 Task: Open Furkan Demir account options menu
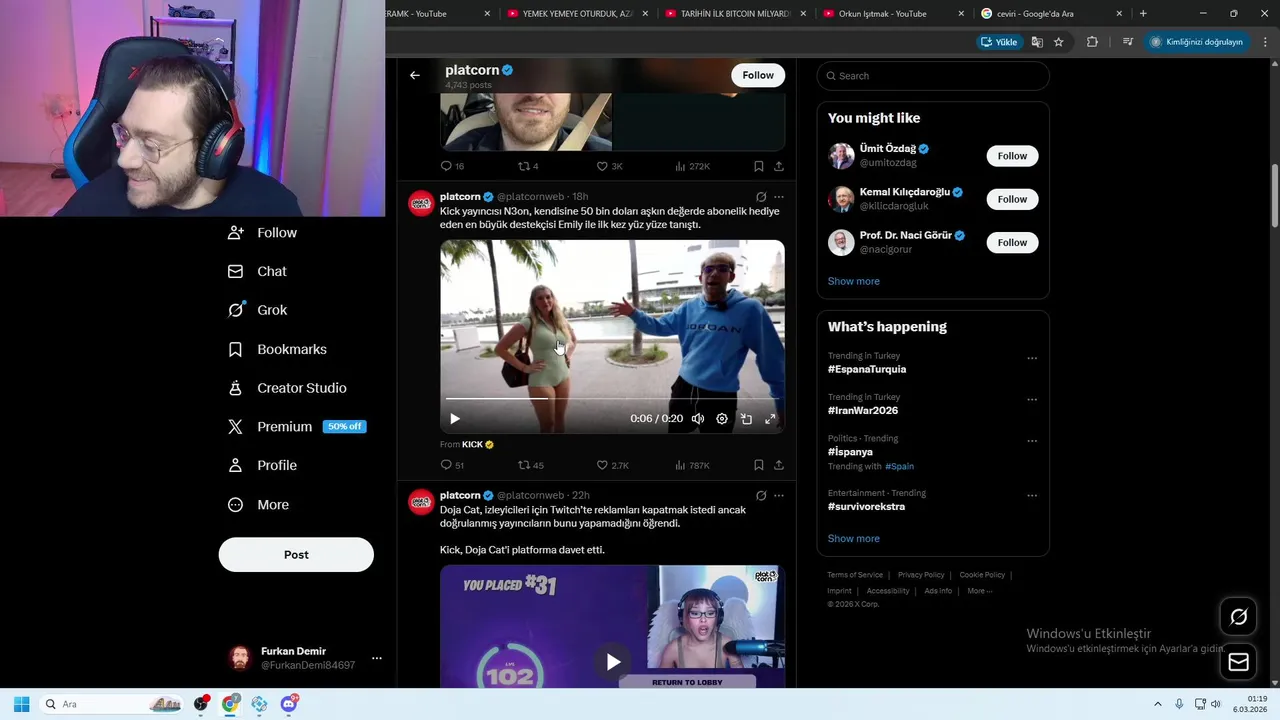tap(376, 658)
